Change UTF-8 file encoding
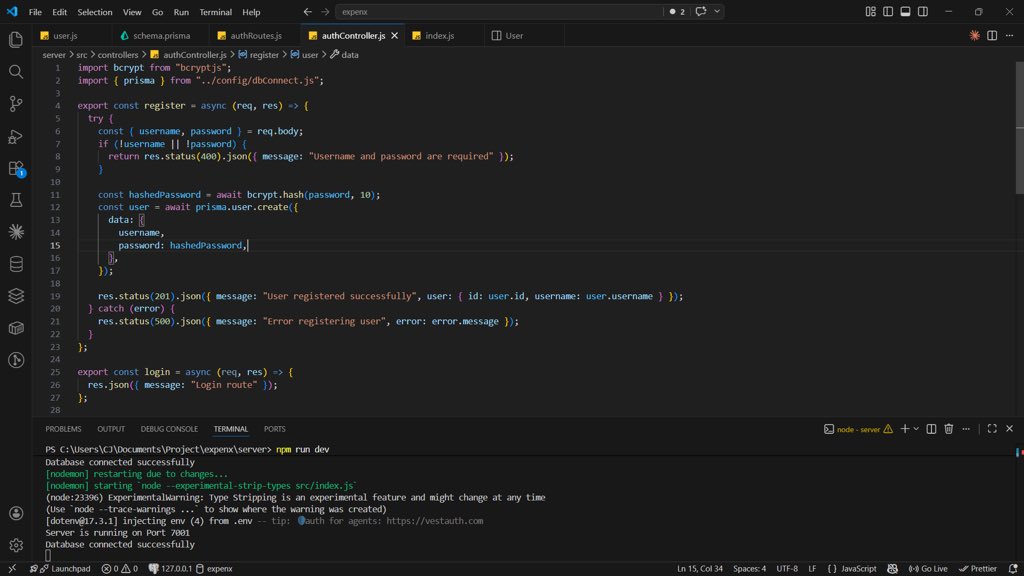Image resolution: width=1024 pixels, height=576 pixels. (787, 569)
